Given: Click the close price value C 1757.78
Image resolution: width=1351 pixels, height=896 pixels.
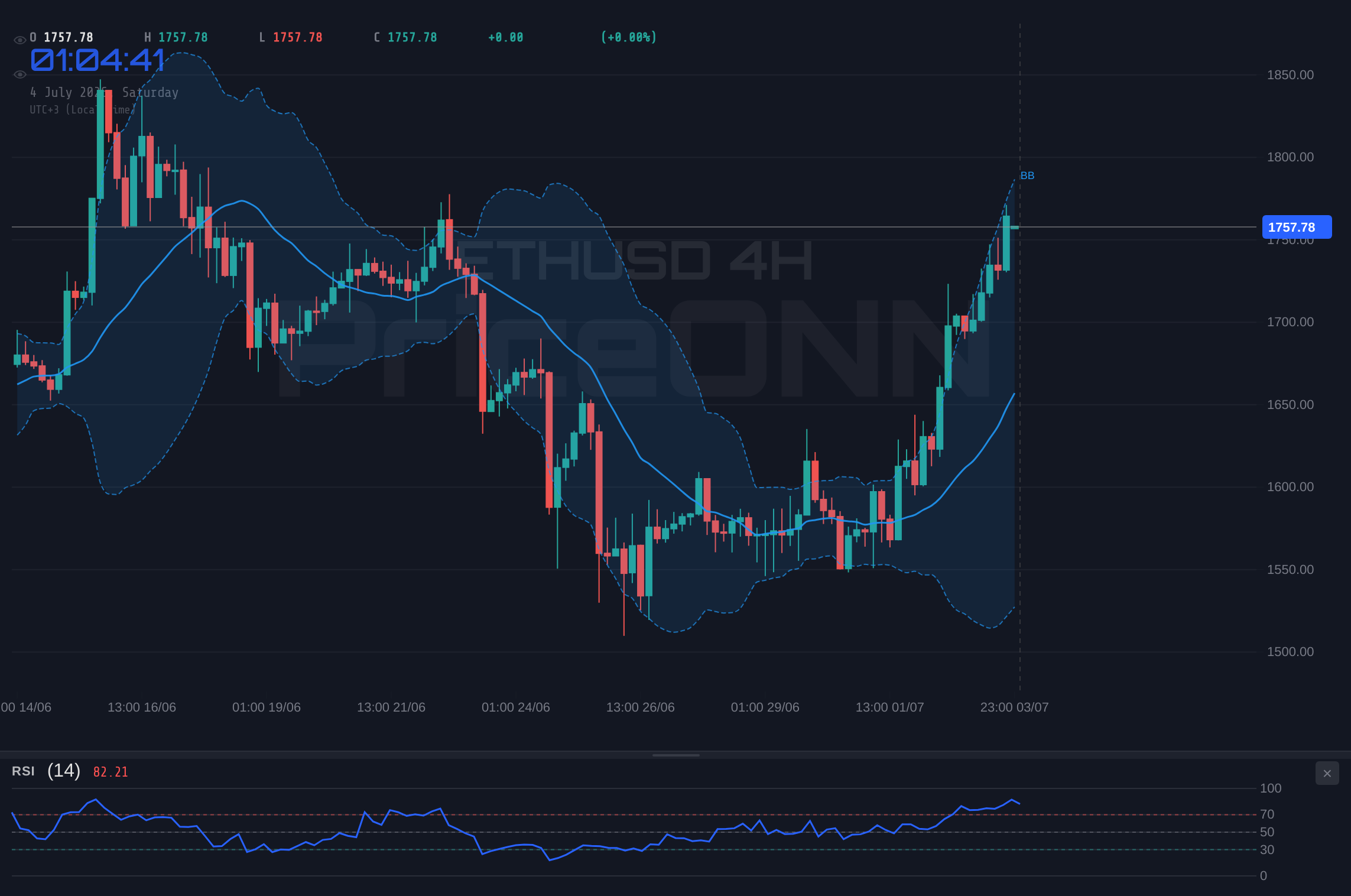Looking at the screenshot, I should (x=405, y=37).
